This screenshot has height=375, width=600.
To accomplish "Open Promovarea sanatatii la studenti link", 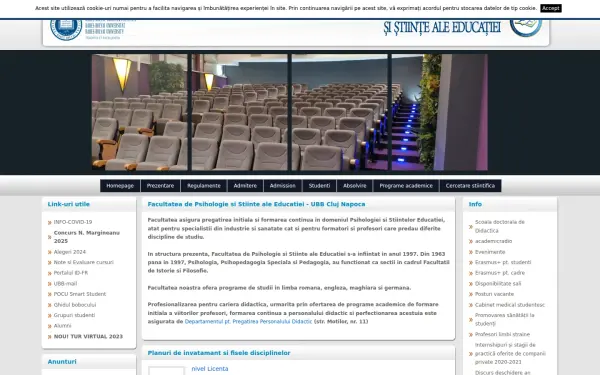I will coord(504,319).
